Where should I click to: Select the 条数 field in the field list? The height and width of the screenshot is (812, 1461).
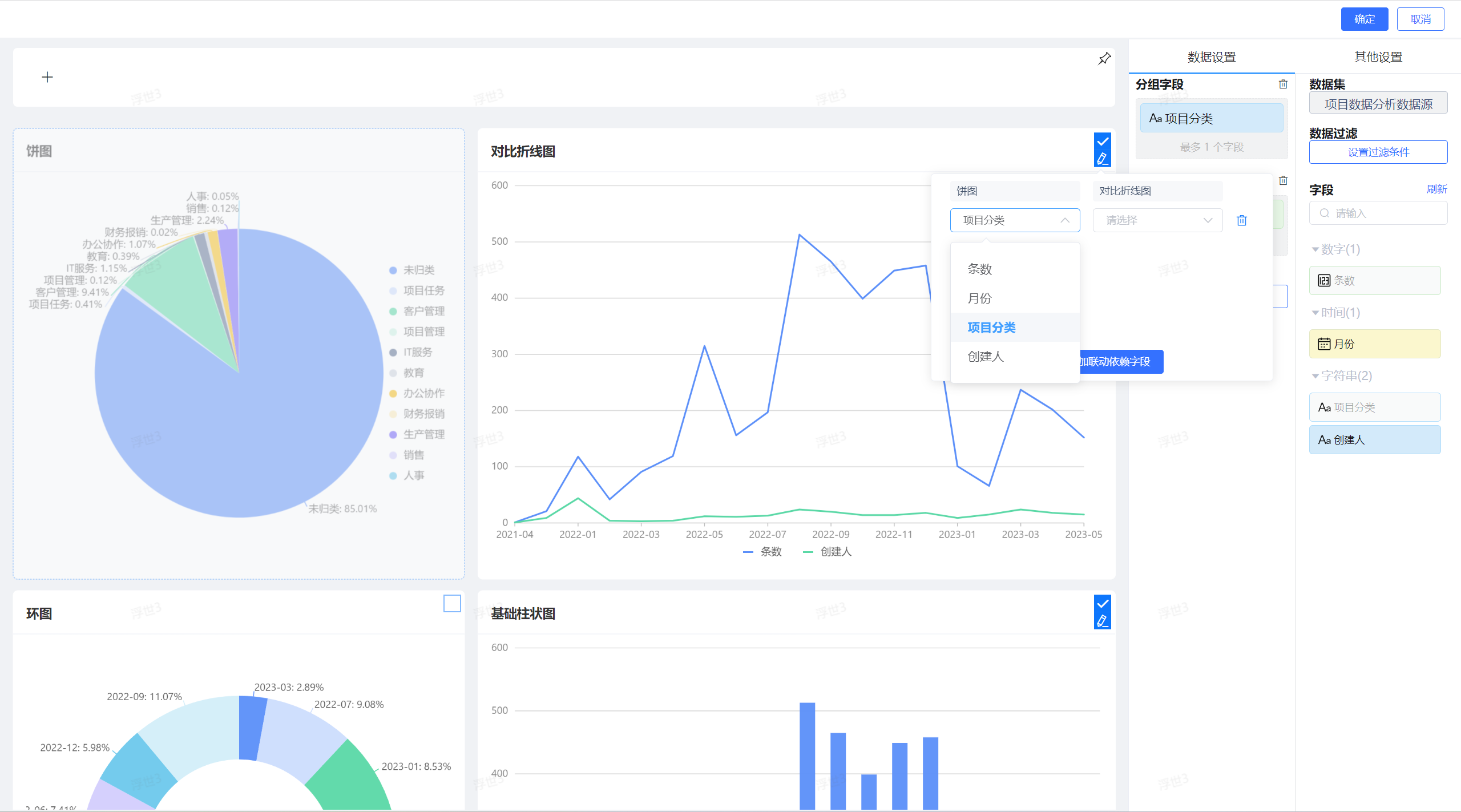point(1375,281)
